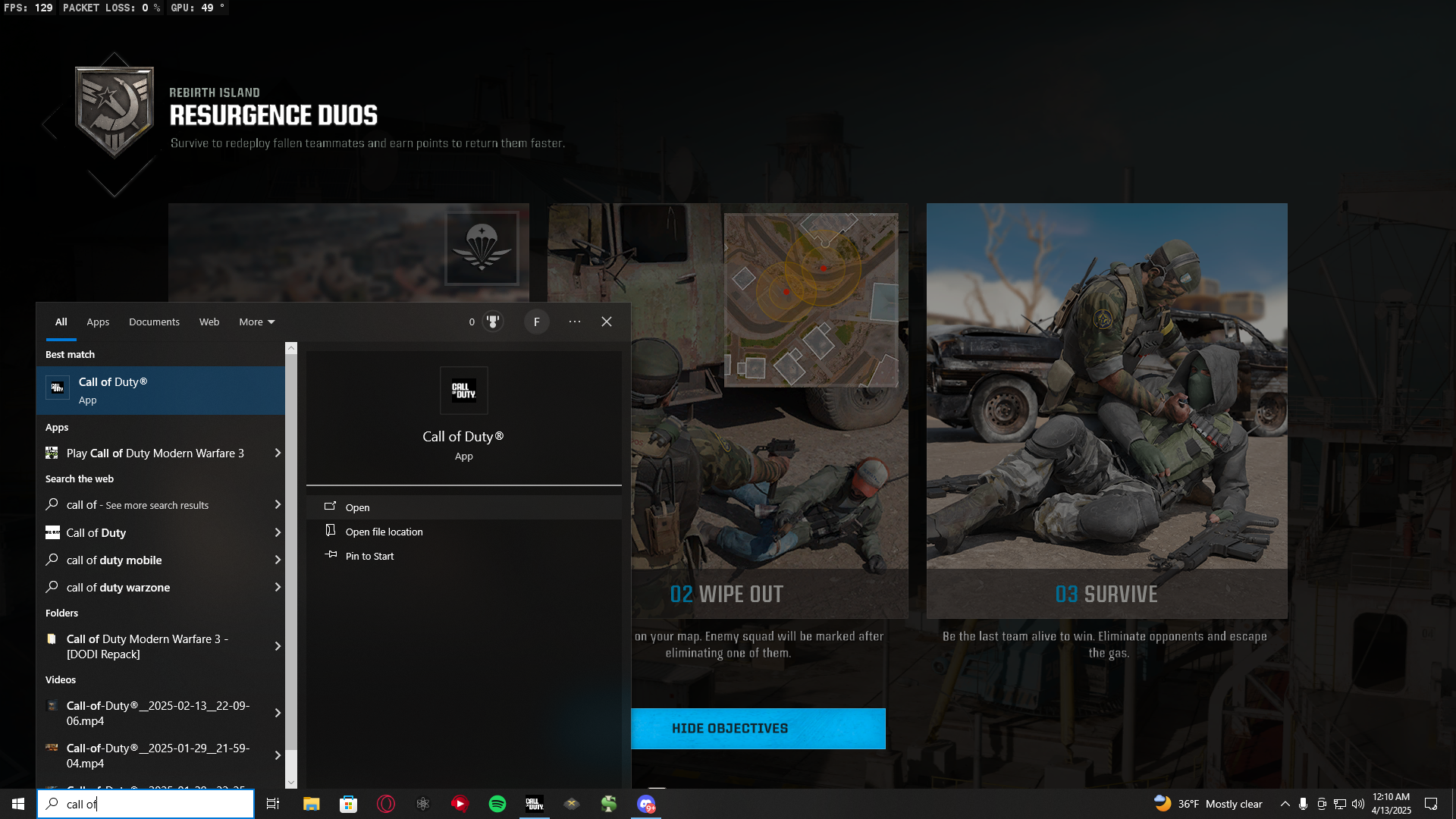
Task: Expand the call of duty warzone arrow
Action: [x=278, y=587]
